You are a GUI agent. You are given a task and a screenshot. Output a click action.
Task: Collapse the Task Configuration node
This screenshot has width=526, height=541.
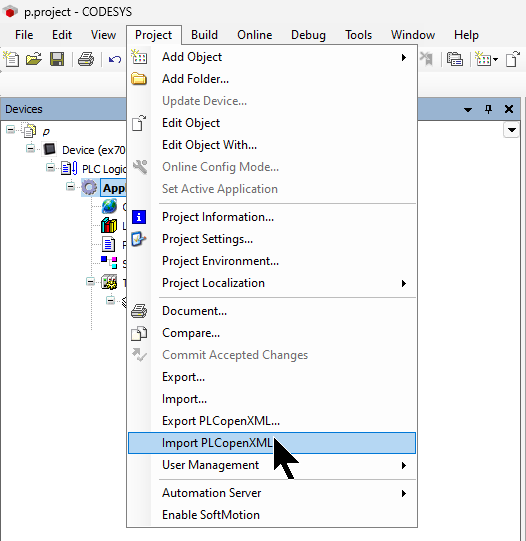[91, 282]
